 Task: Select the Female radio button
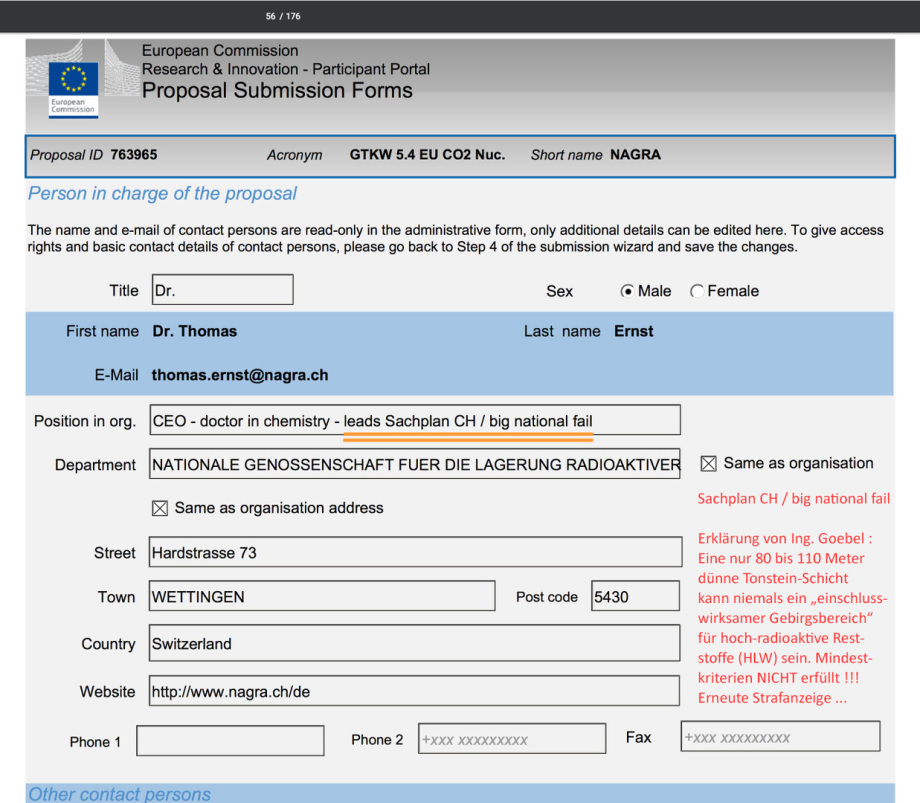[x=697, y=291]
